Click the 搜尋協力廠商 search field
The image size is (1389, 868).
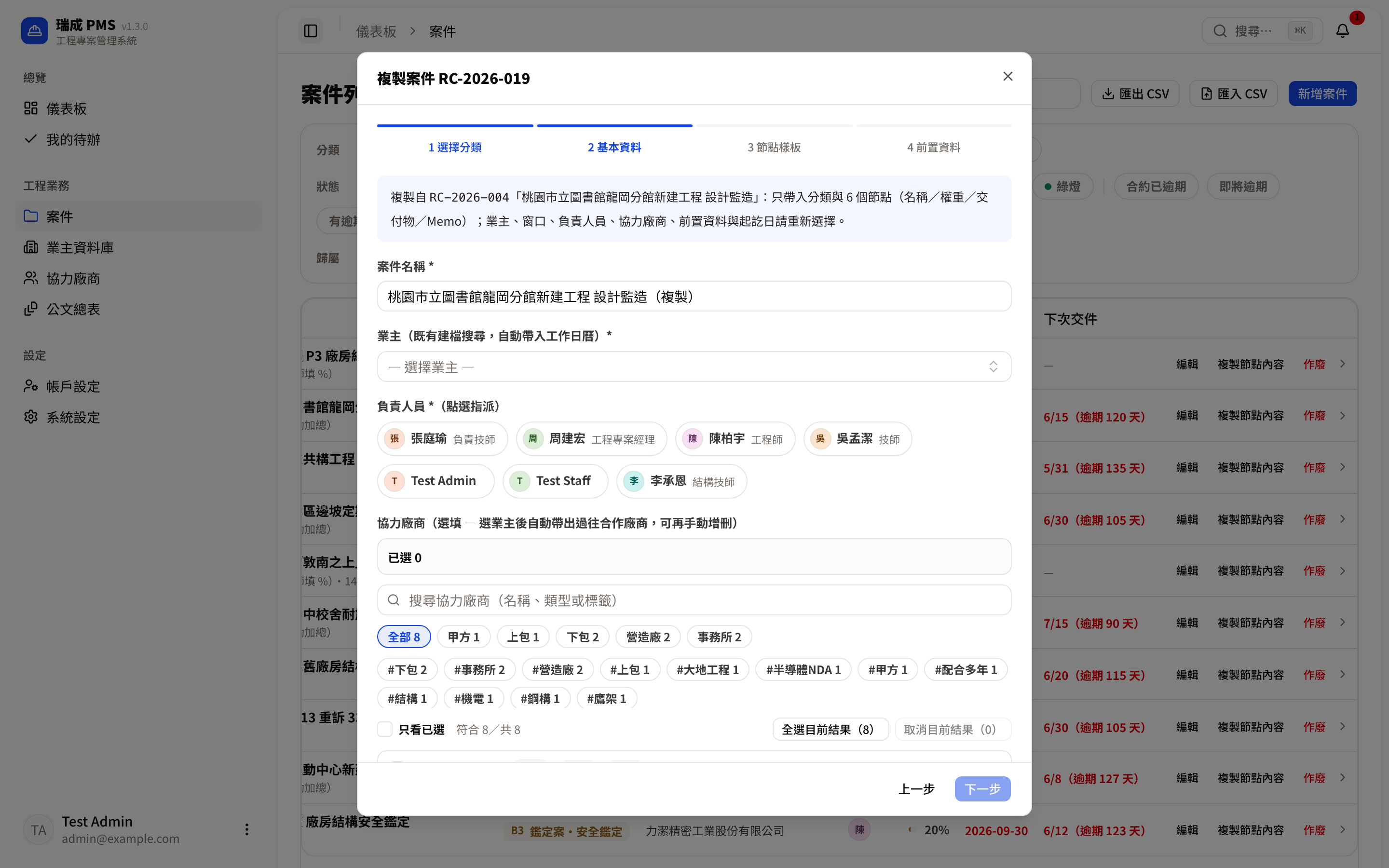(694, 600)
